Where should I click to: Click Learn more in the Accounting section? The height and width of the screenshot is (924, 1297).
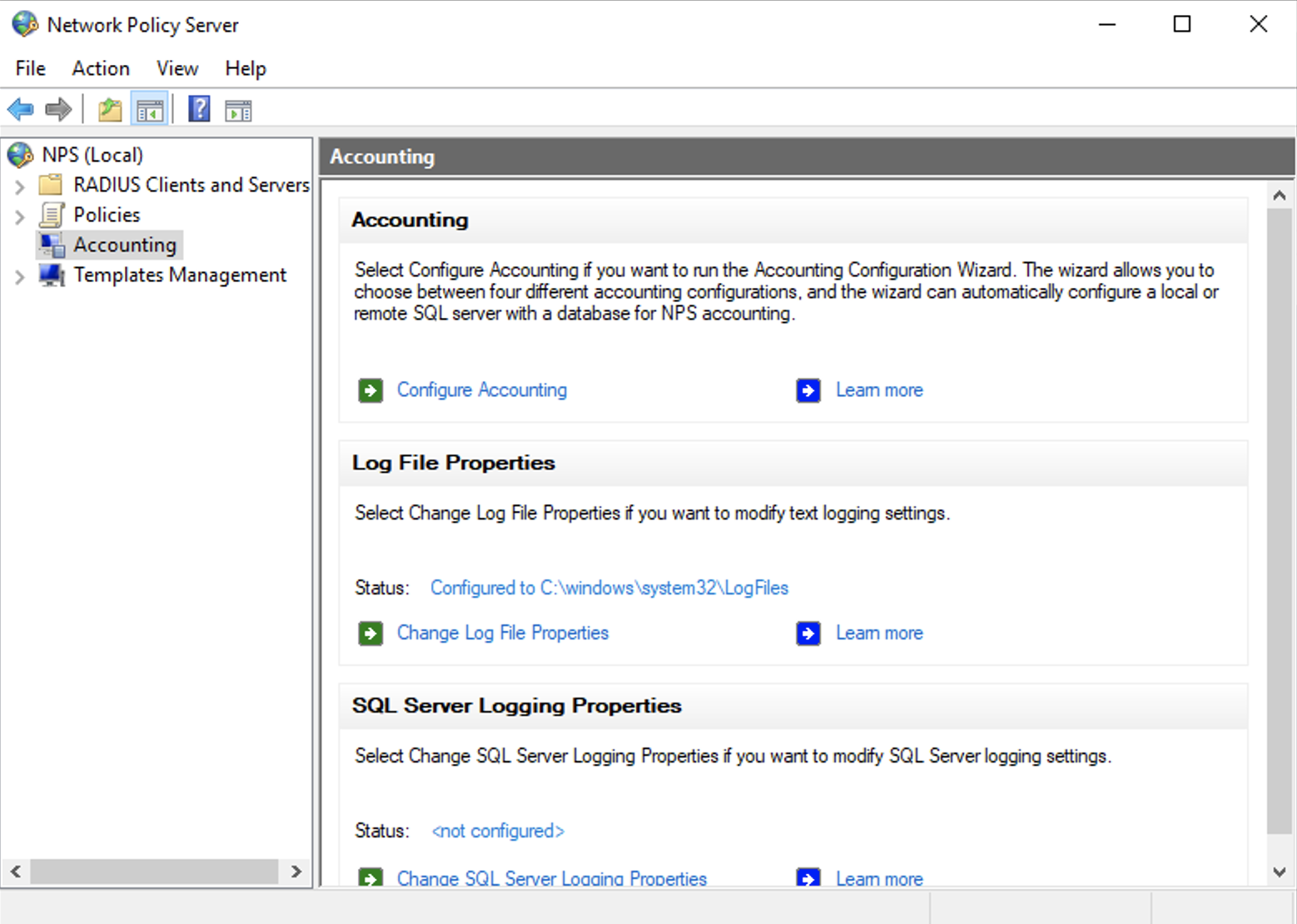(x=879, y=390)
